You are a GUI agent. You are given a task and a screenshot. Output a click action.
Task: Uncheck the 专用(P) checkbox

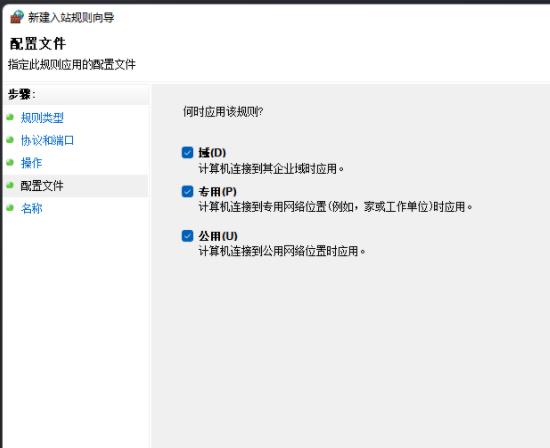coord(187,192)
